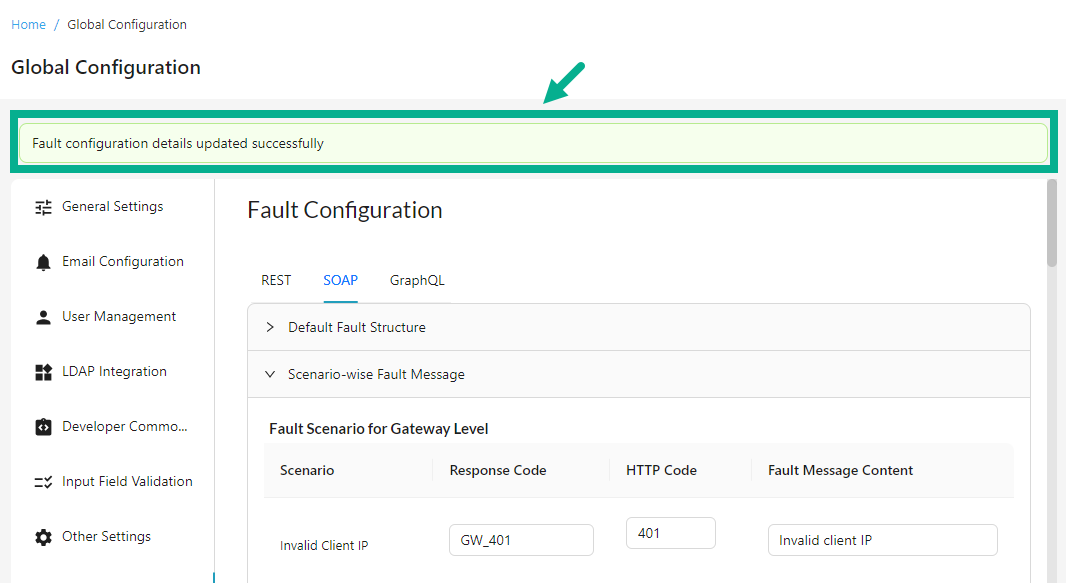
Task: Select the Developer Commons code-box icon
Action: (42, 426)
